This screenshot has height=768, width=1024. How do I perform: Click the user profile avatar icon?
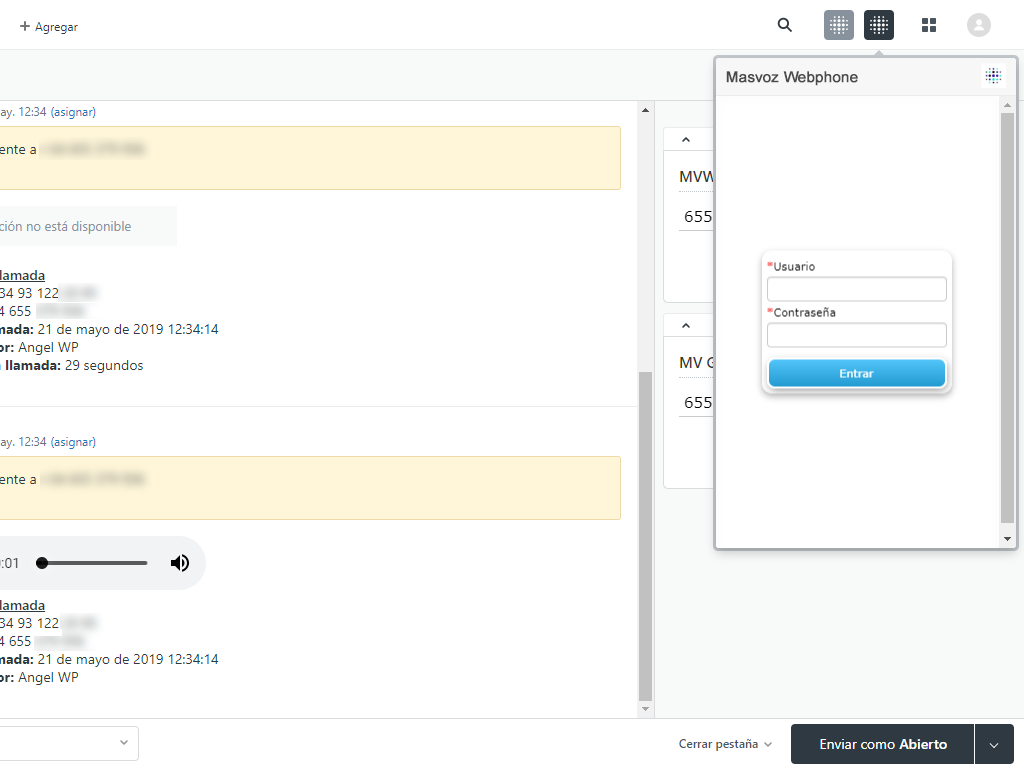pyautogui.click(x=979, y=25)
